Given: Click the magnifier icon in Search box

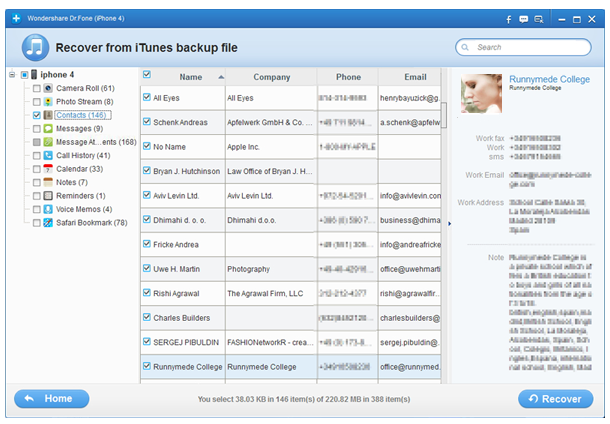Looking at the screenshot, I should 465,47.
